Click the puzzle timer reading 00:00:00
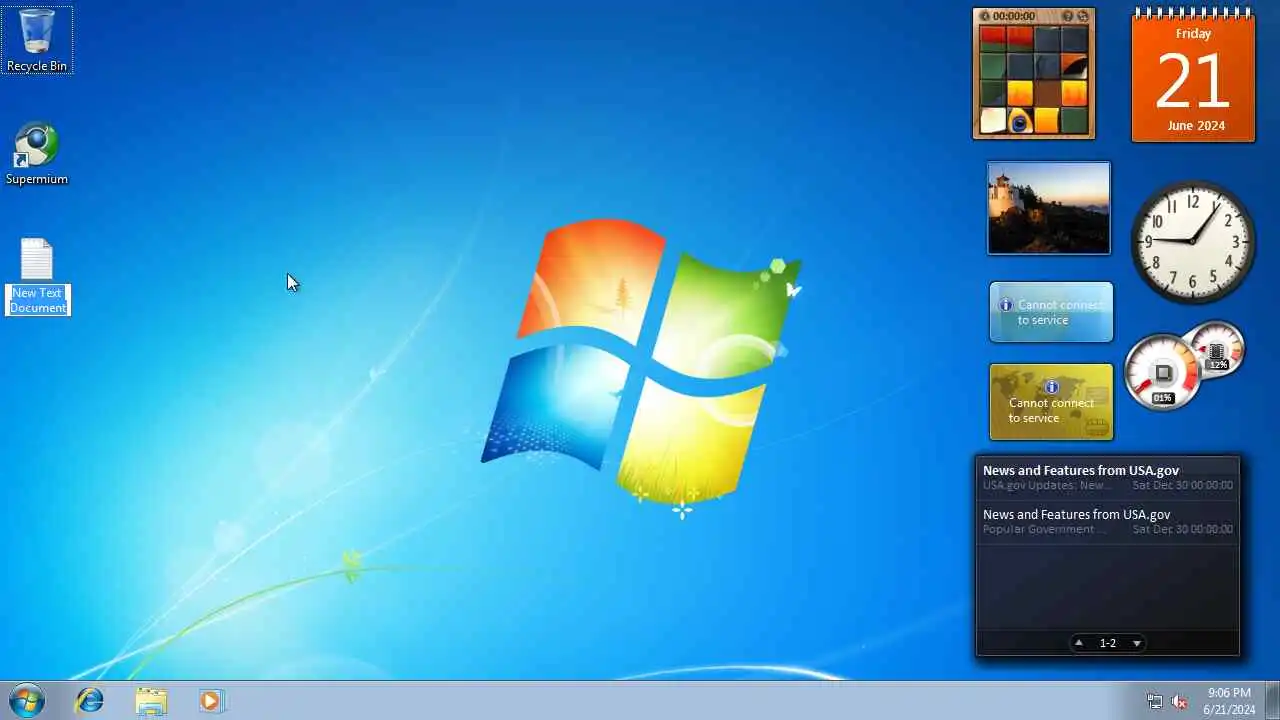The image size is (1280, 720). (1014, 16)
